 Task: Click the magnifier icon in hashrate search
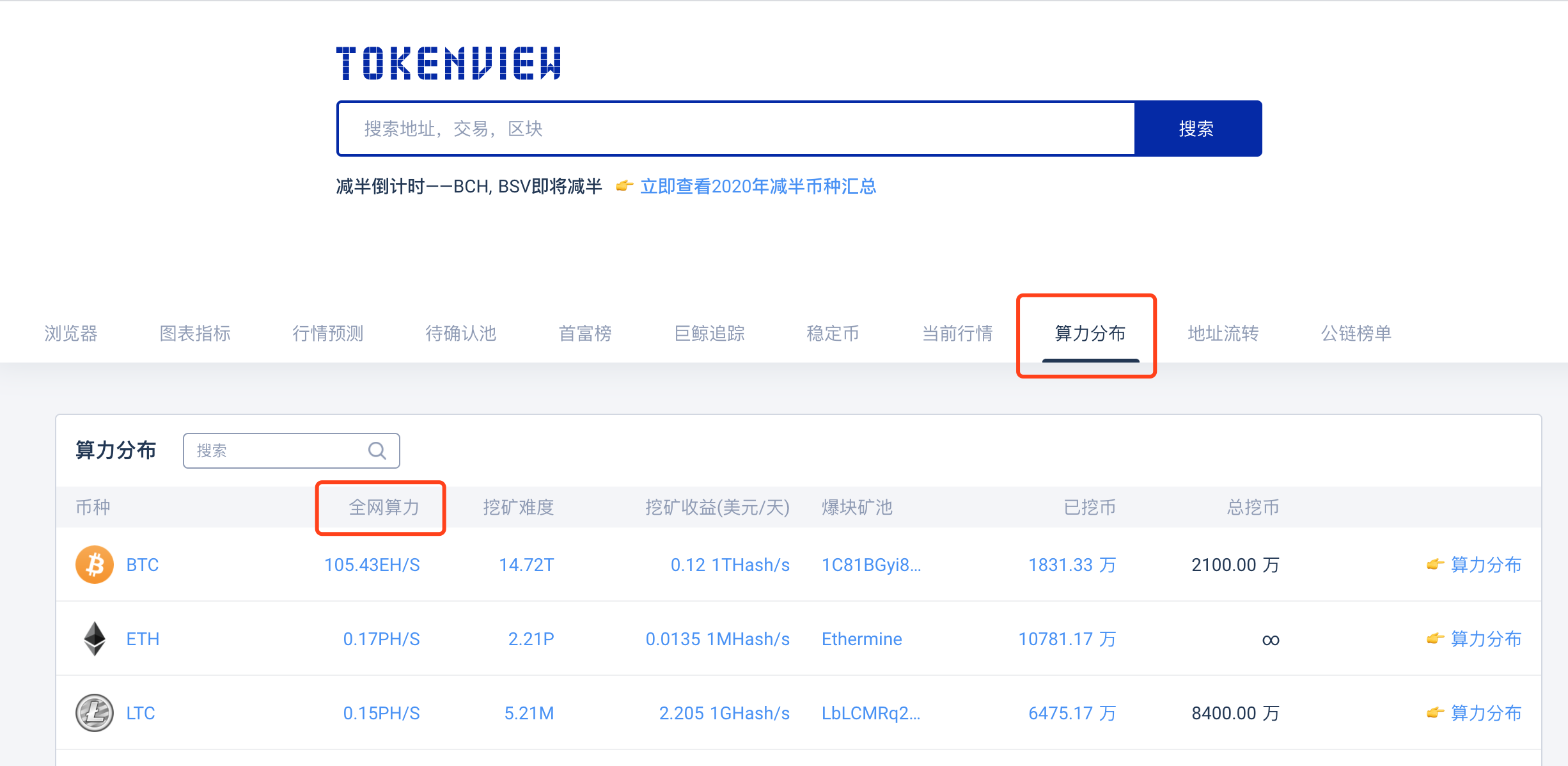pyautogui.click(x=377, y=451)
